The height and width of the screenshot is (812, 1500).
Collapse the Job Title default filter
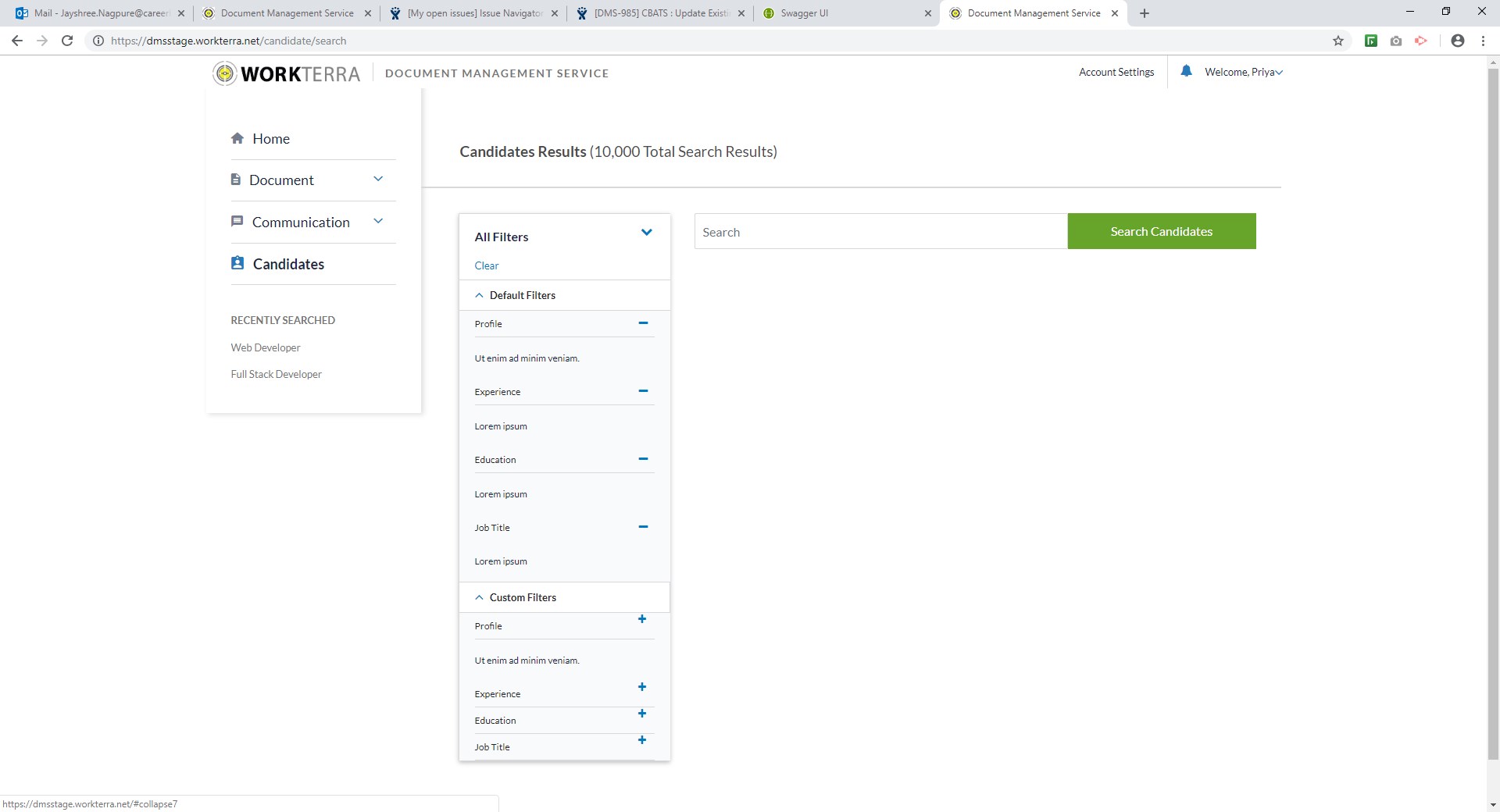pyautogui.click(x=643, y=527)
